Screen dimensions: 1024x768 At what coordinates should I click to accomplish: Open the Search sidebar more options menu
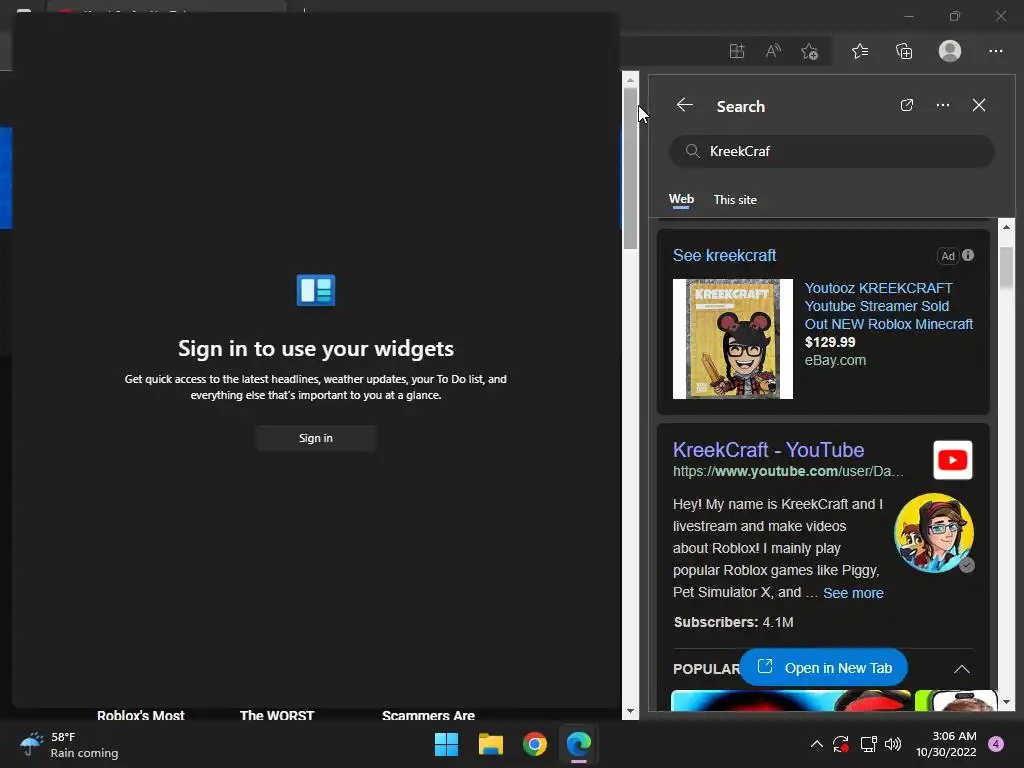942,105
